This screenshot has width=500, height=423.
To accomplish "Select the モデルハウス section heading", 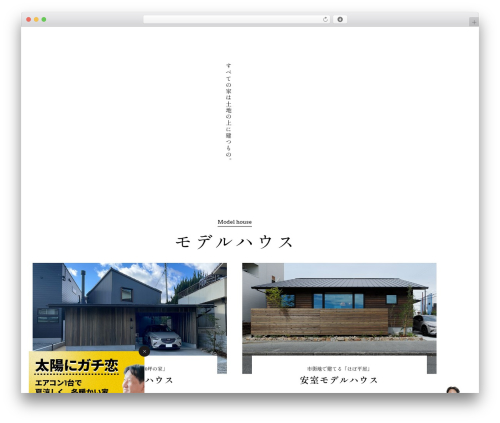I will pyautogui.click(x=234, y=242).
